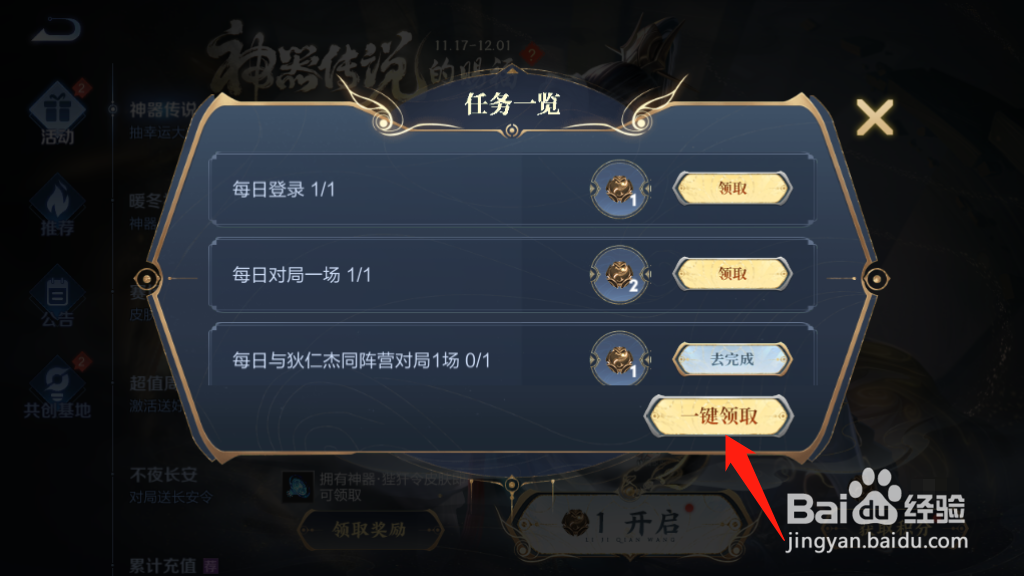The width and height of the screenshot is (1024, 576).
Task: Tap 去完成 for the 狄仁杰 task
Action: pos(732,359)
